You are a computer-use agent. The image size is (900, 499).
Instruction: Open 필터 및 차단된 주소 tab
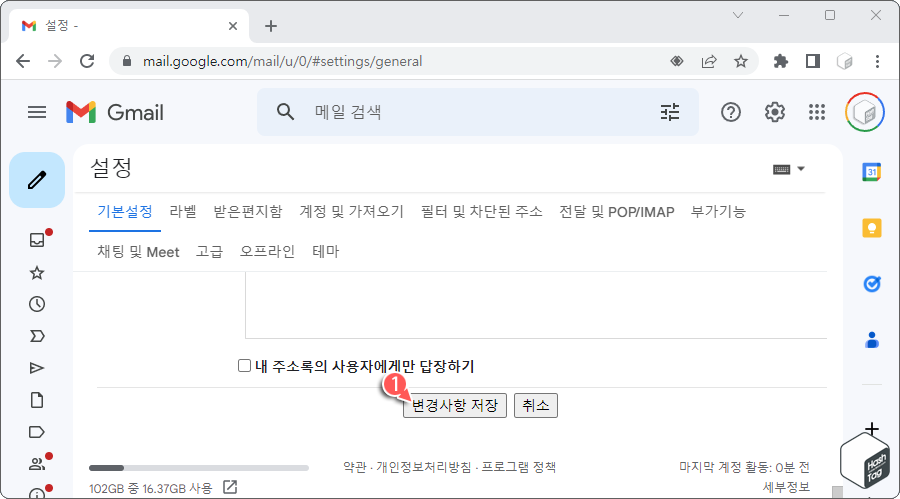[x=482, y=212]
